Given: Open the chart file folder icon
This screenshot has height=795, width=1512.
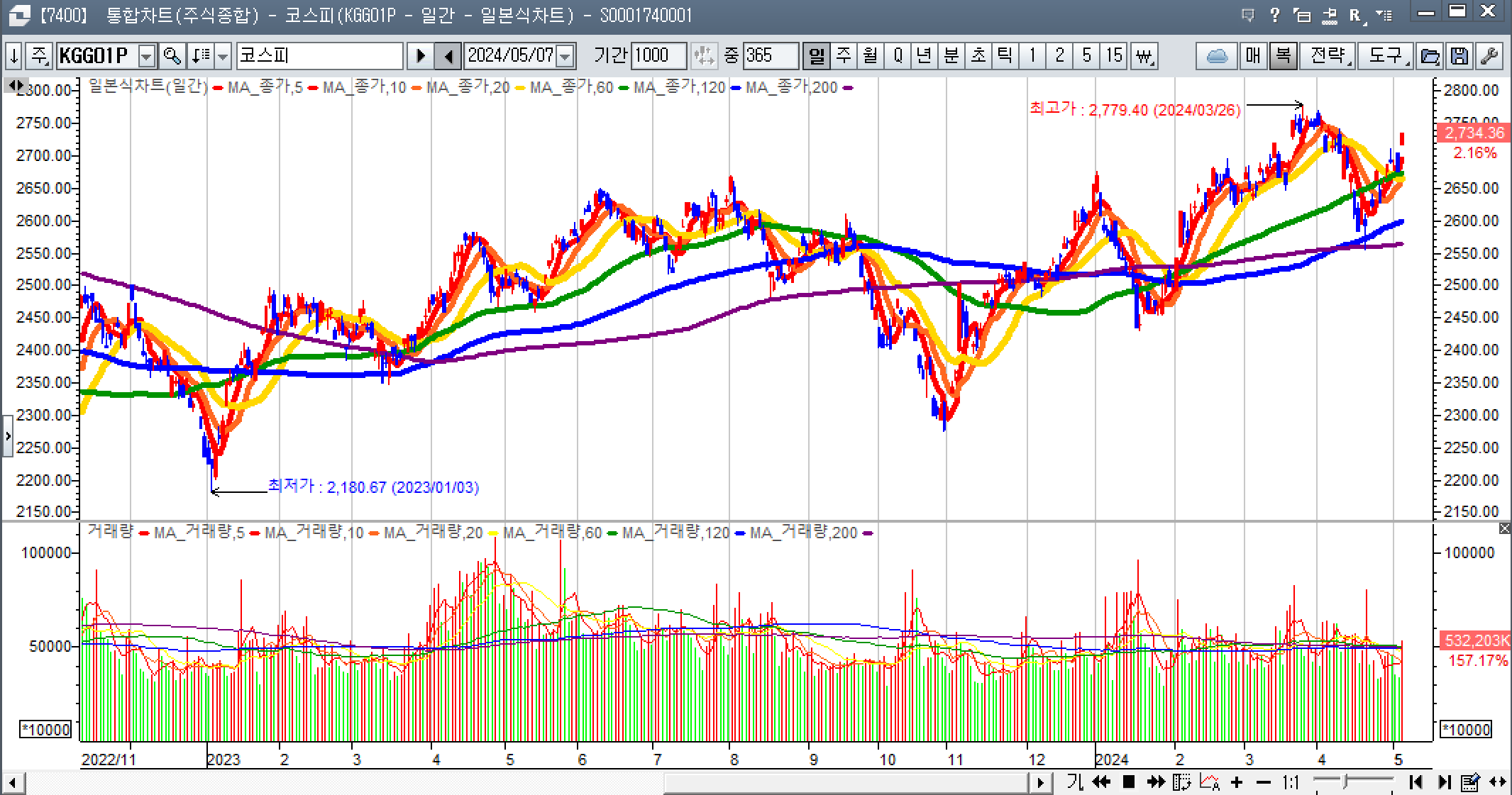Looking at the screenshot, I should coord(1430,55).
